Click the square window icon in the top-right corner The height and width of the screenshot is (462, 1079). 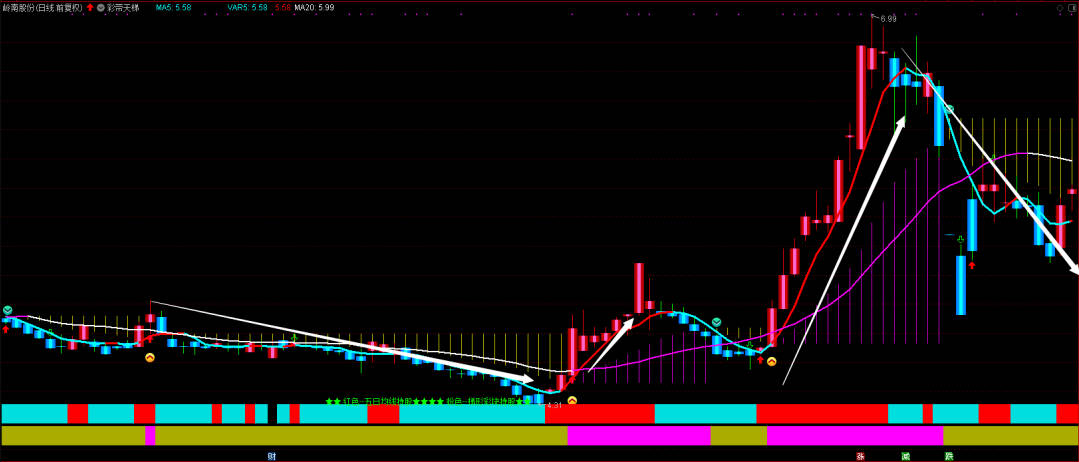click(x=1071, y=6)
